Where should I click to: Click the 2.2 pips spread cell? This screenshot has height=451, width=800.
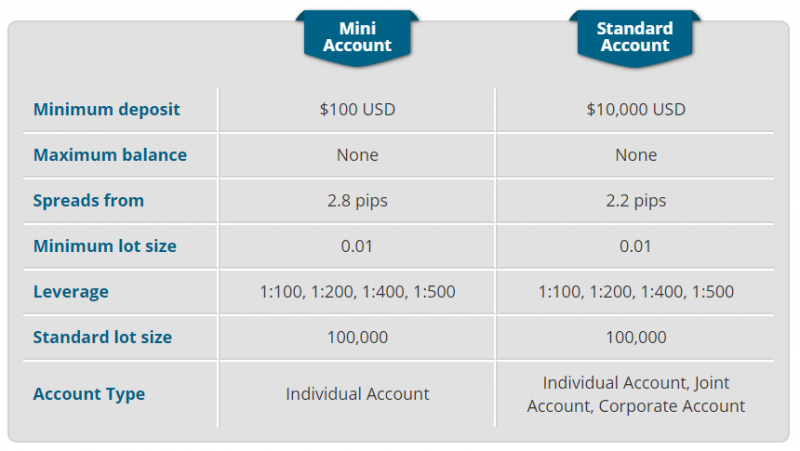[x=636, y=201]
